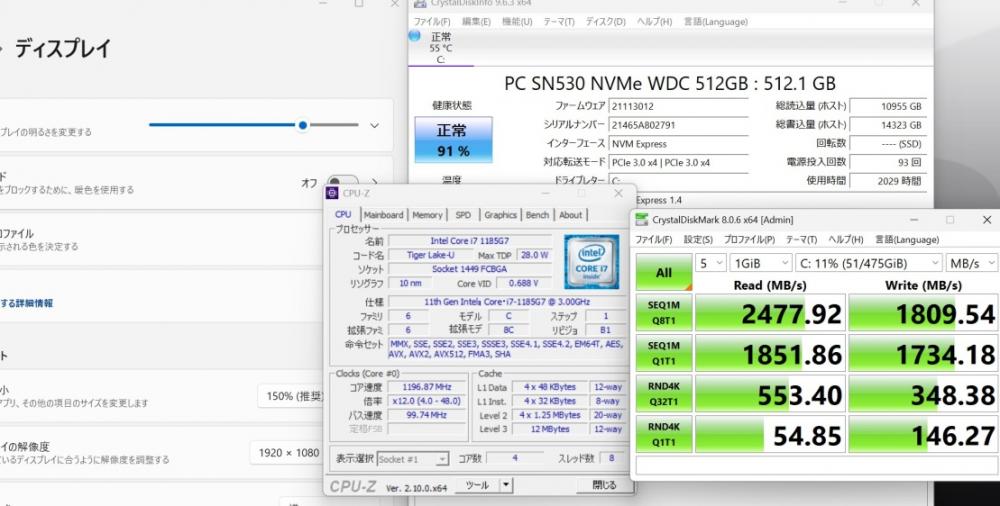The image size is (1000, 506).
Task: Open ヘルプ(H) menu in CrystalDiskMark
Action: click(x=846, y=240)
